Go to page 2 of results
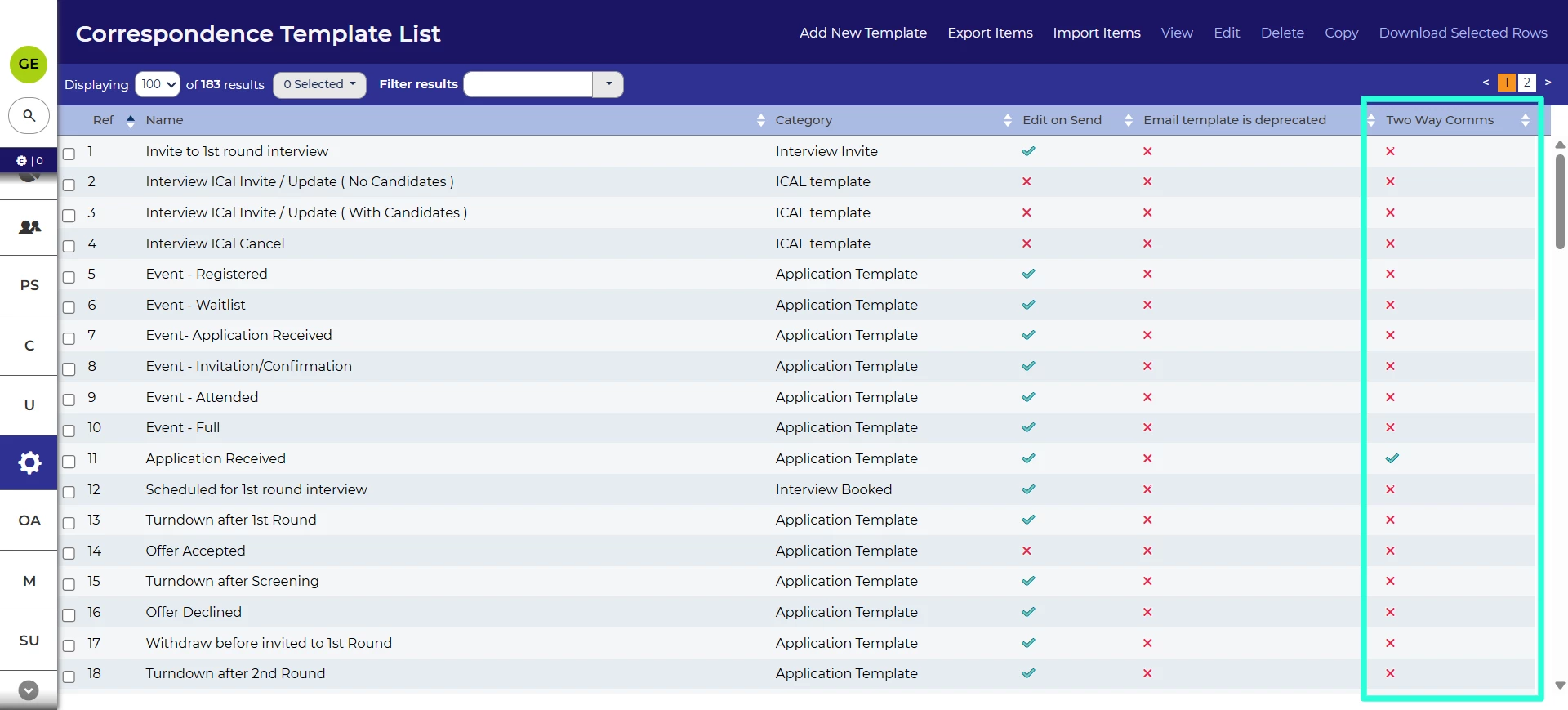This screenshot has height=710, width=1568. tap(1526, 83)
